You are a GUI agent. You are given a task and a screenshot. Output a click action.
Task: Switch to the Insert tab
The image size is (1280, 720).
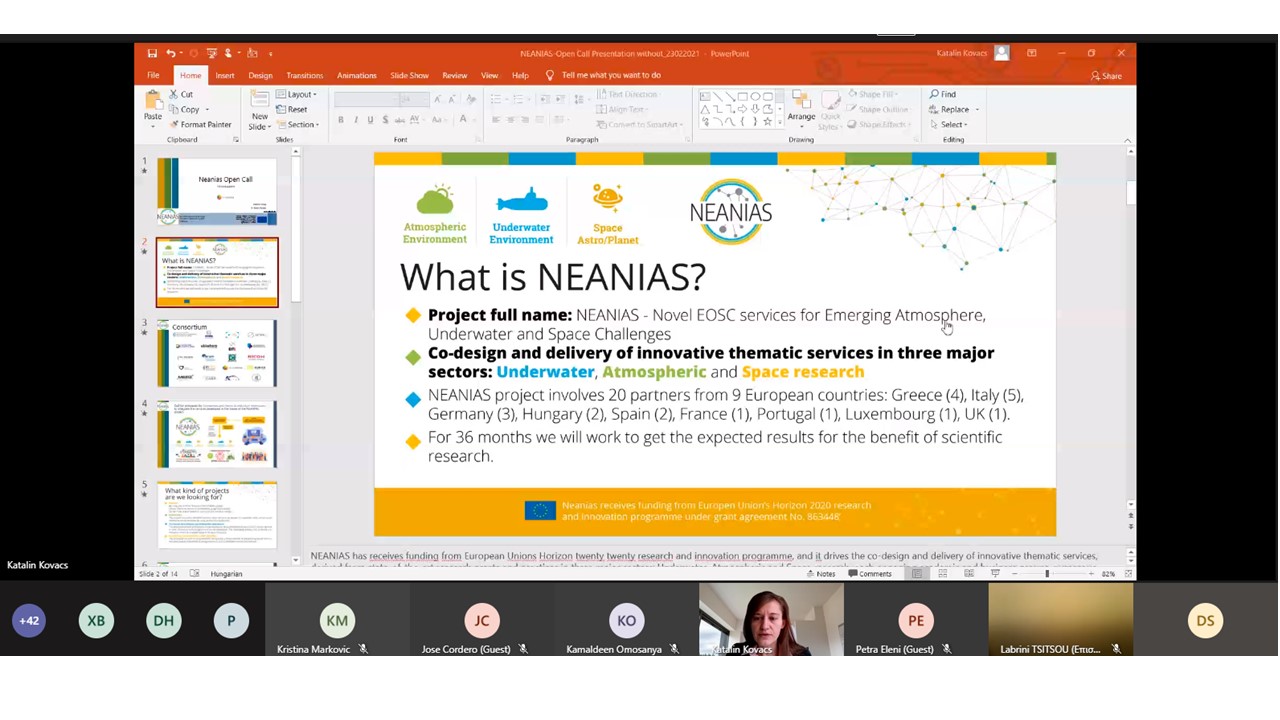225,75
